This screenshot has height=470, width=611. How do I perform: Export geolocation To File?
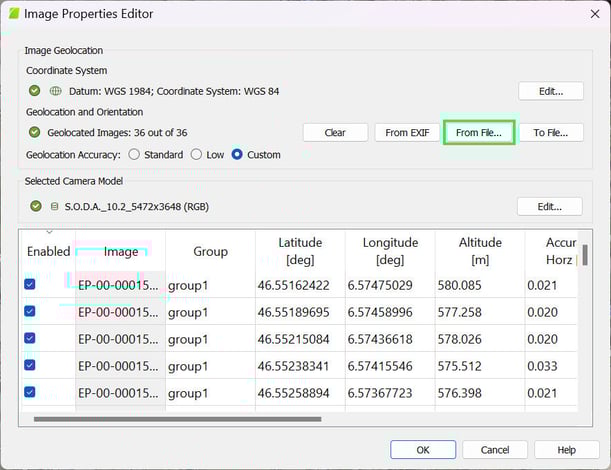pos(551,133)
